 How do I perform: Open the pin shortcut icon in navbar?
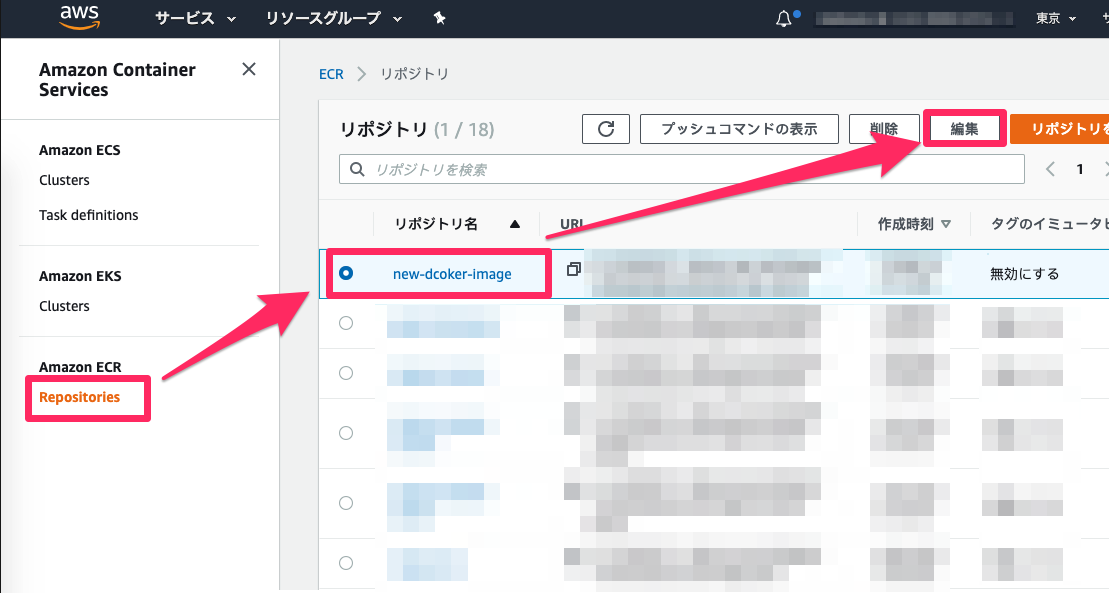pos(439,18)
